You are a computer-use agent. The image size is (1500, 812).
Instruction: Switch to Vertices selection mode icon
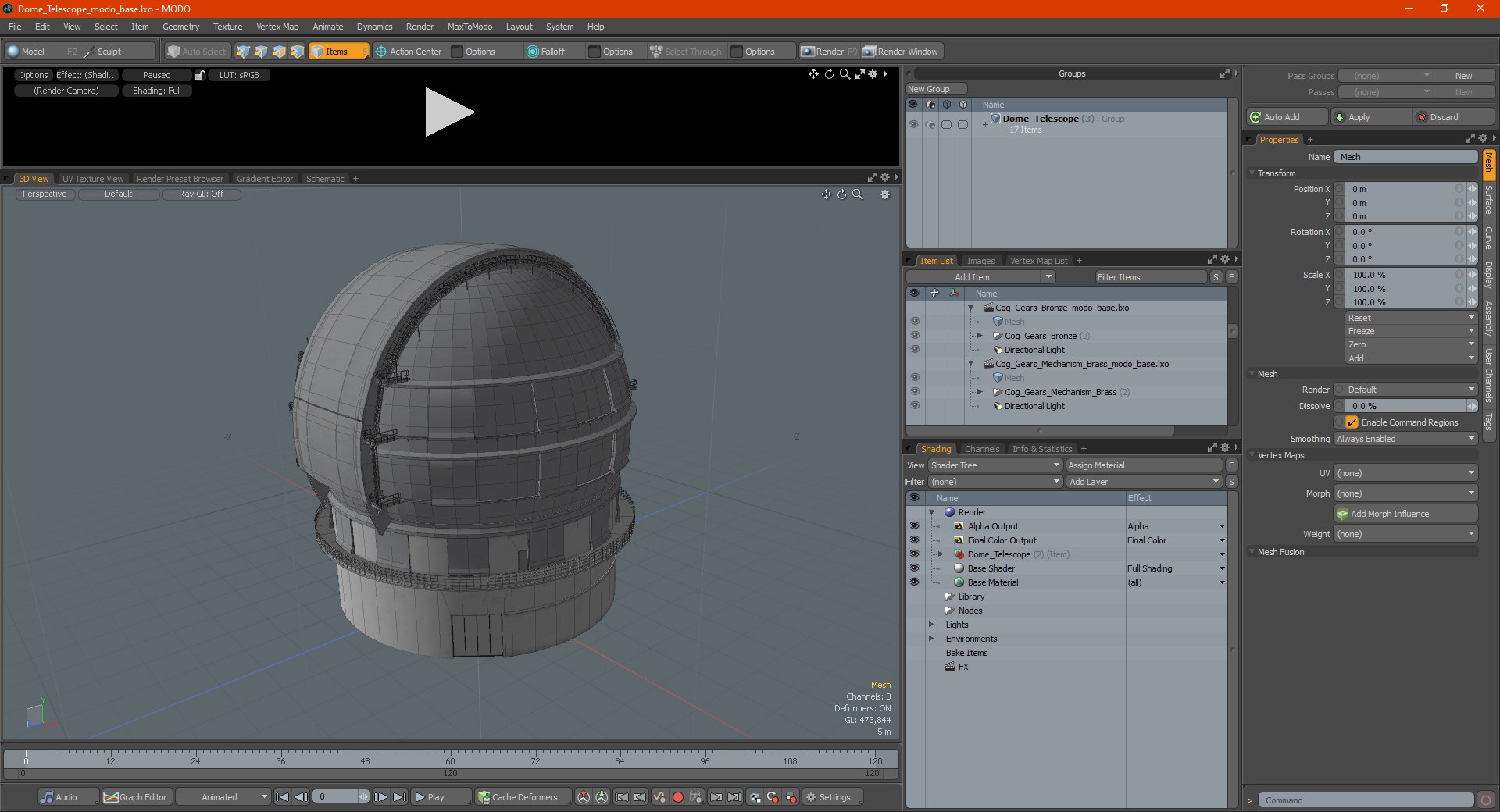click(x=243, y=52)
